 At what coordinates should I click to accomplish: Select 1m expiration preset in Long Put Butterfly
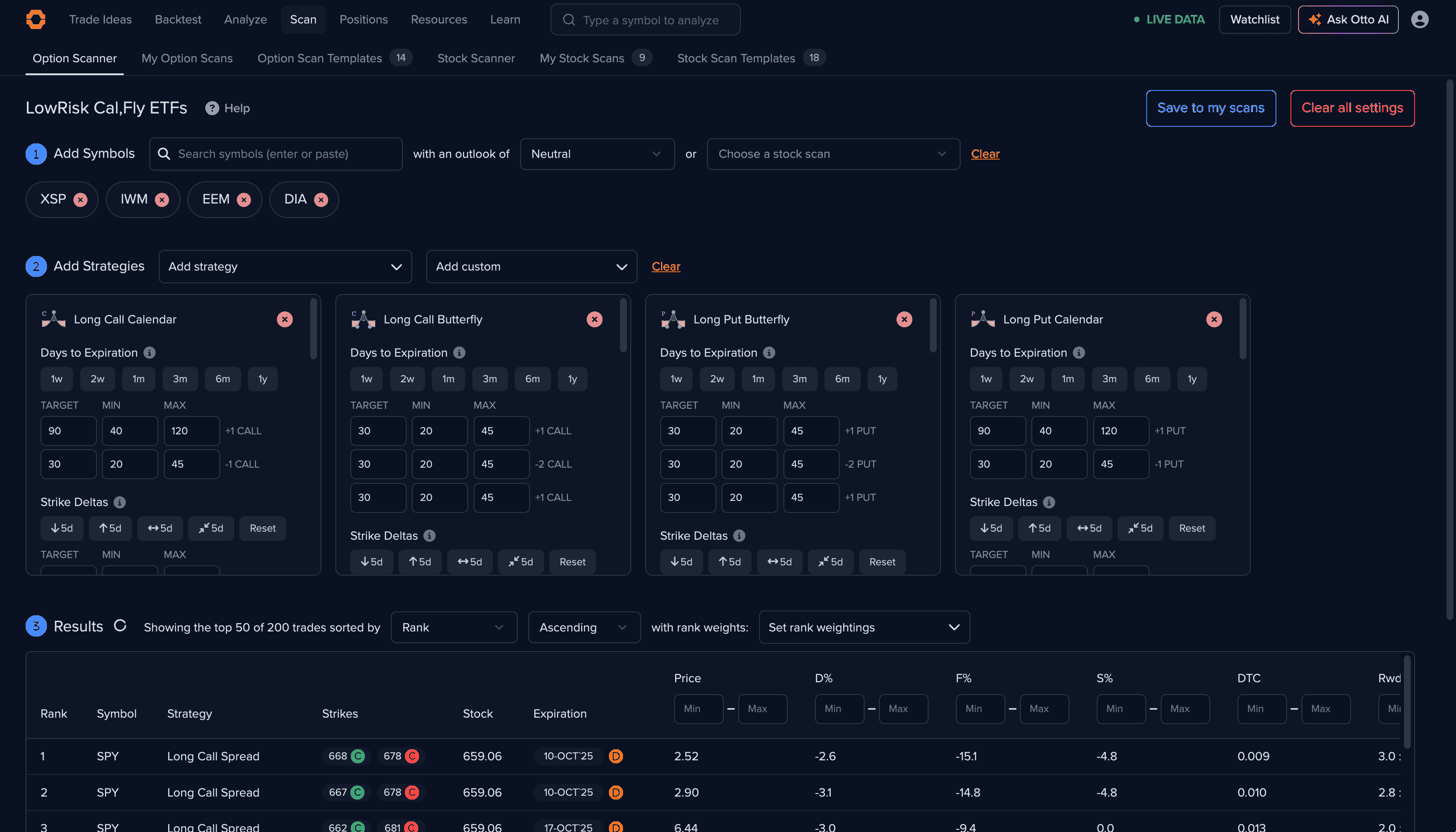point(758,379)
